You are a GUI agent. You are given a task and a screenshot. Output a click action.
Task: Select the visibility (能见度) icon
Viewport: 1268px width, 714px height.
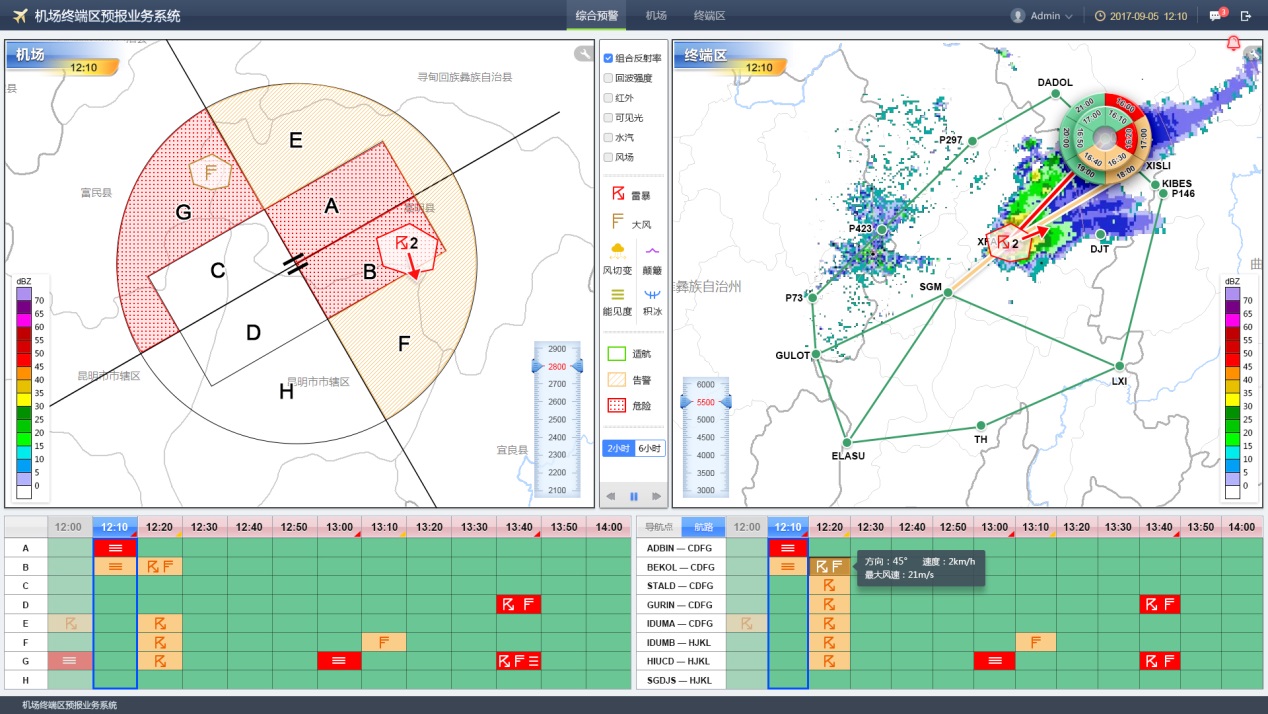point(618,294)
